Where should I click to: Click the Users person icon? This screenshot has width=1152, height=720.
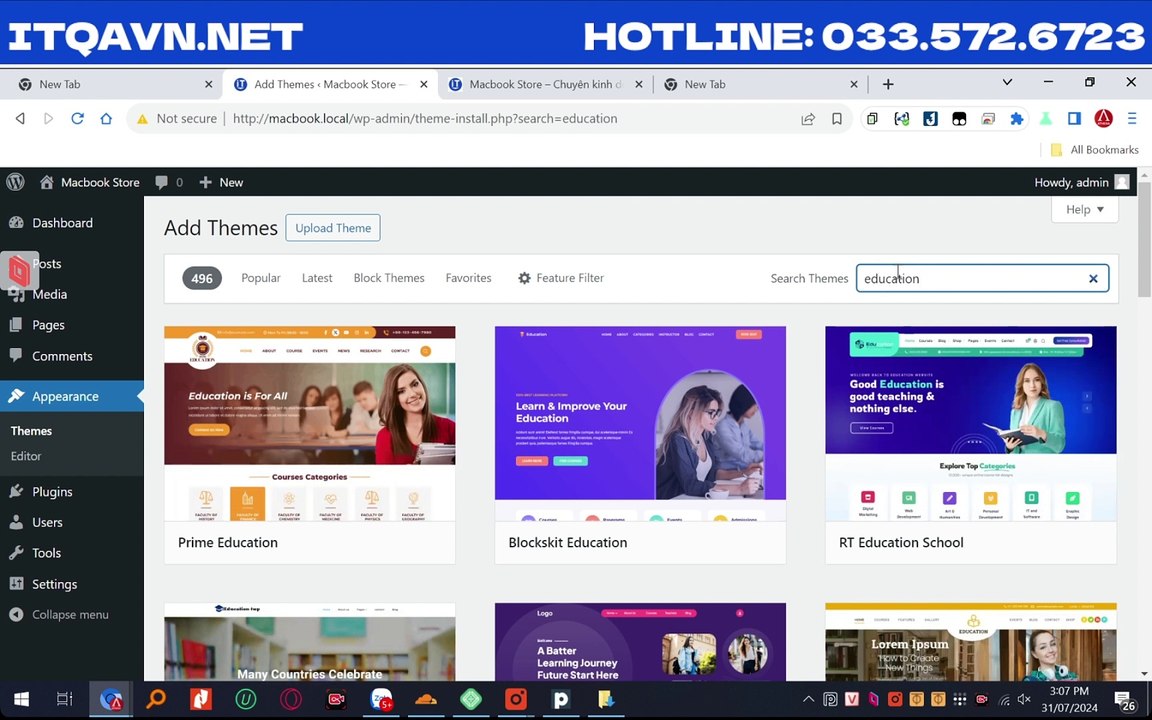pyautogui.click(x=16, y=522)
